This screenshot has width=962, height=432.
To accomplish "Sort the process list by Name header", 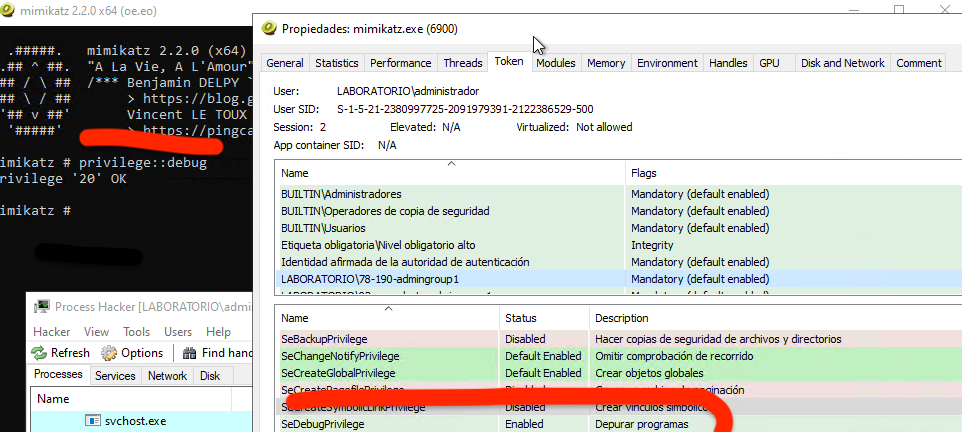I will [x=53, y=399].
